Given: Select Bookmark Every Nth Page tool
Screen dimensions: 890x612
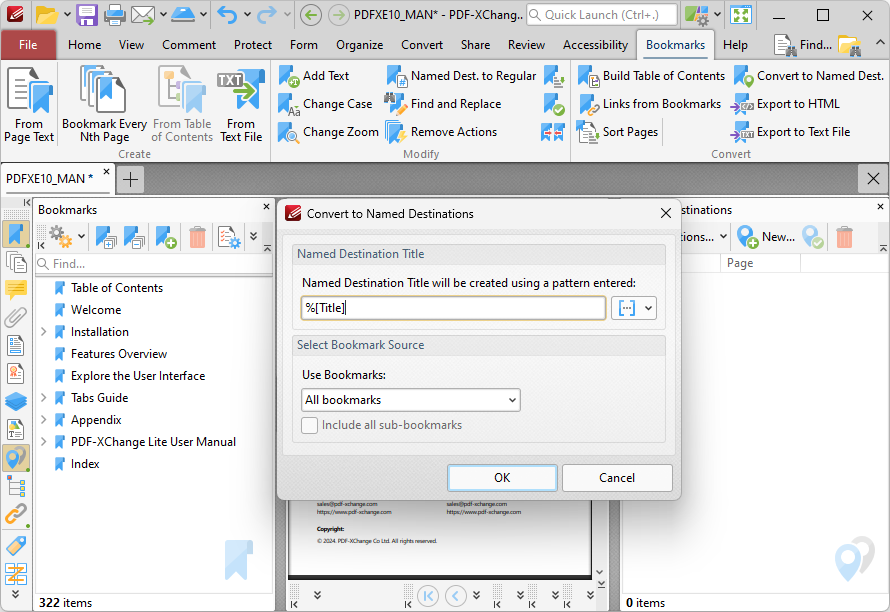Looking at the screenshot, I should pyautogui.click(x=104, y=105).
